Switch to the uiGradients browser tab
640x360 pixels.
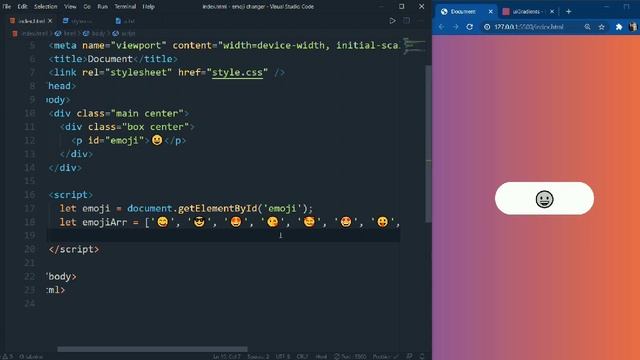[527, 11]
